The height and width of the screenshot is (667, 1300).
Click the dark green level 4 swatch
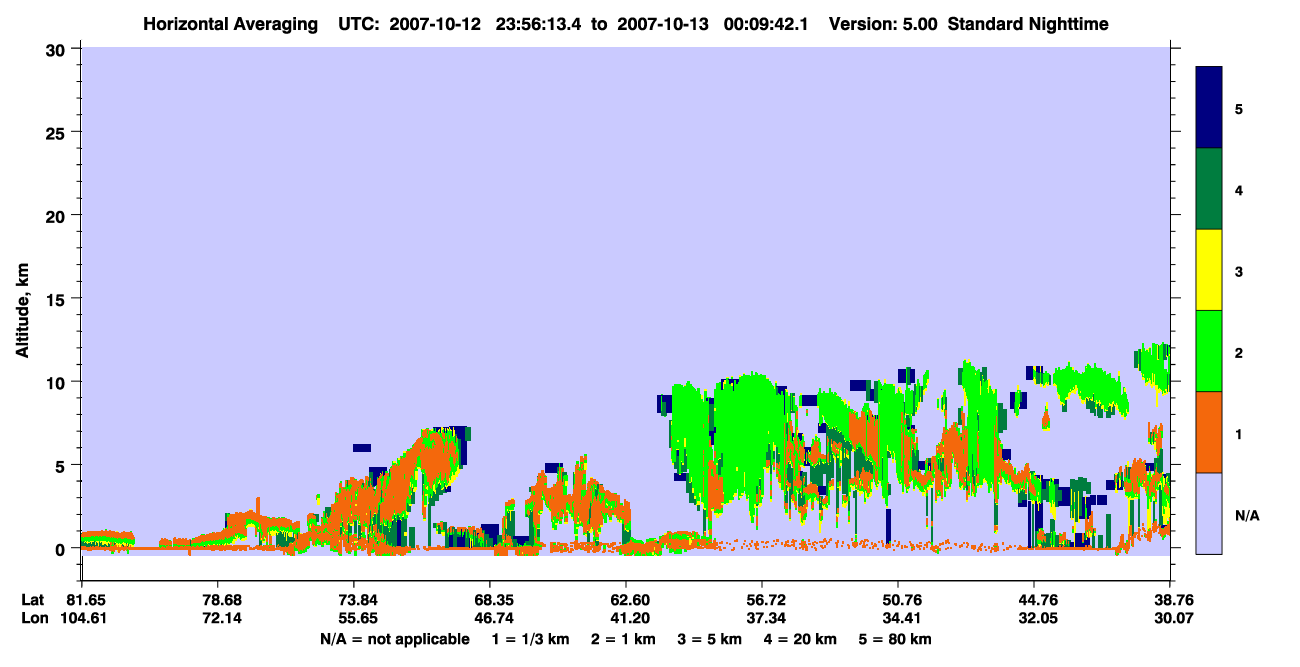pyautogui.click(x=1209, y=189)
